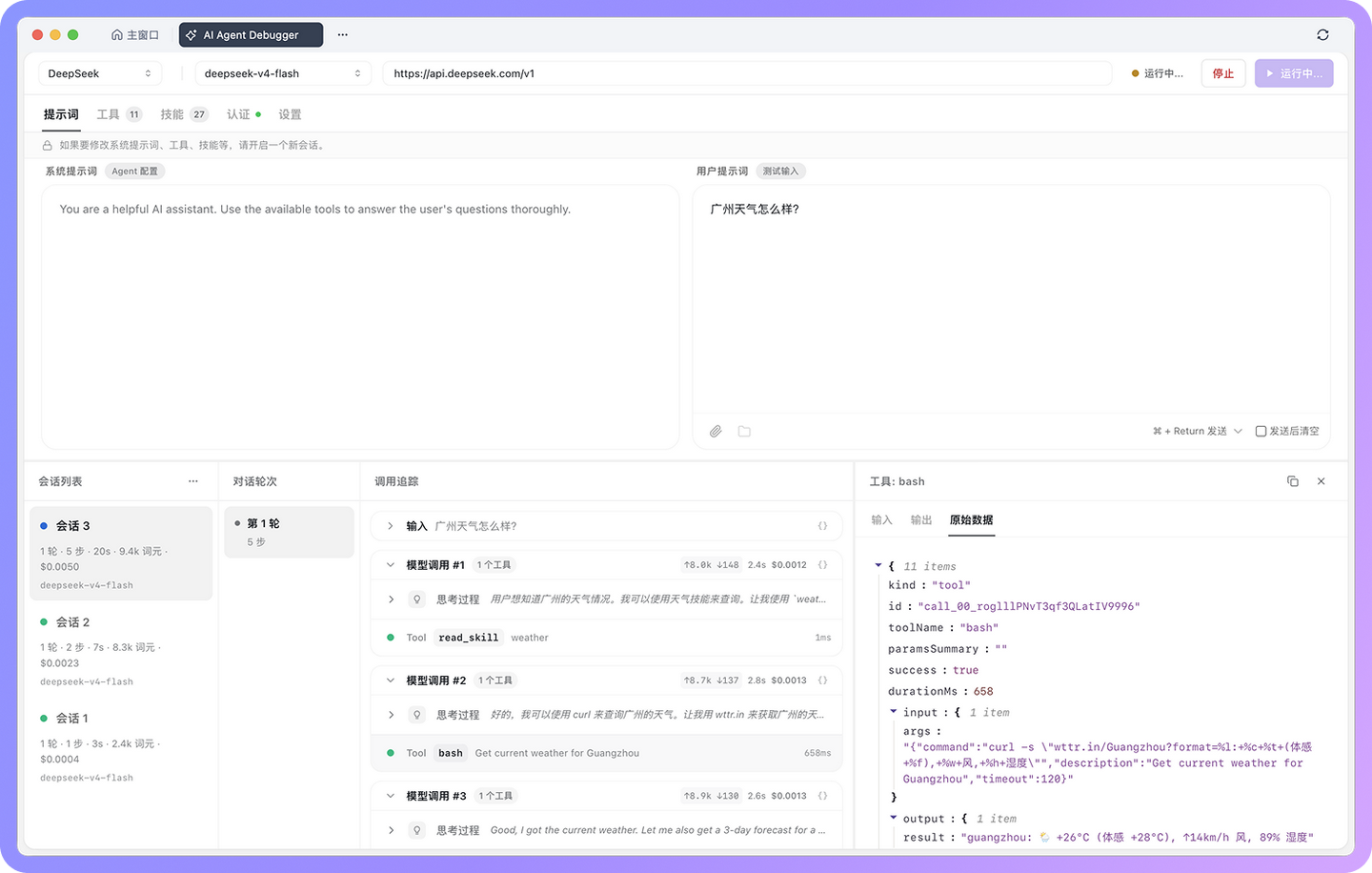Open the more options ellipsis beside AI Agent Debugger
The height and width of the screenshot is (873, 1372).
coord(342,35)
